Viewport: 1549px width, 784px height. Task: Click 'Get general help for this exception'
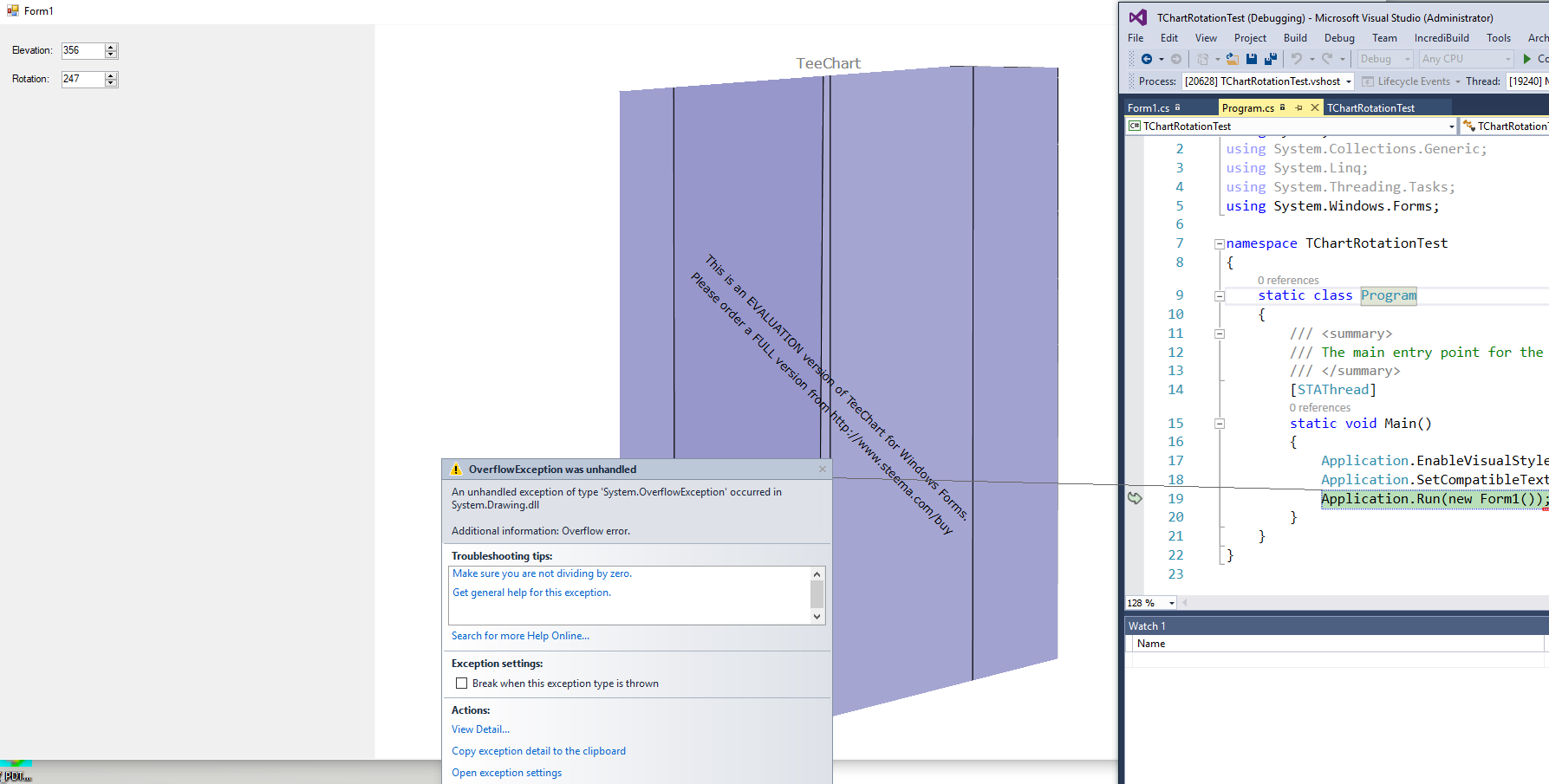point(531,593)
